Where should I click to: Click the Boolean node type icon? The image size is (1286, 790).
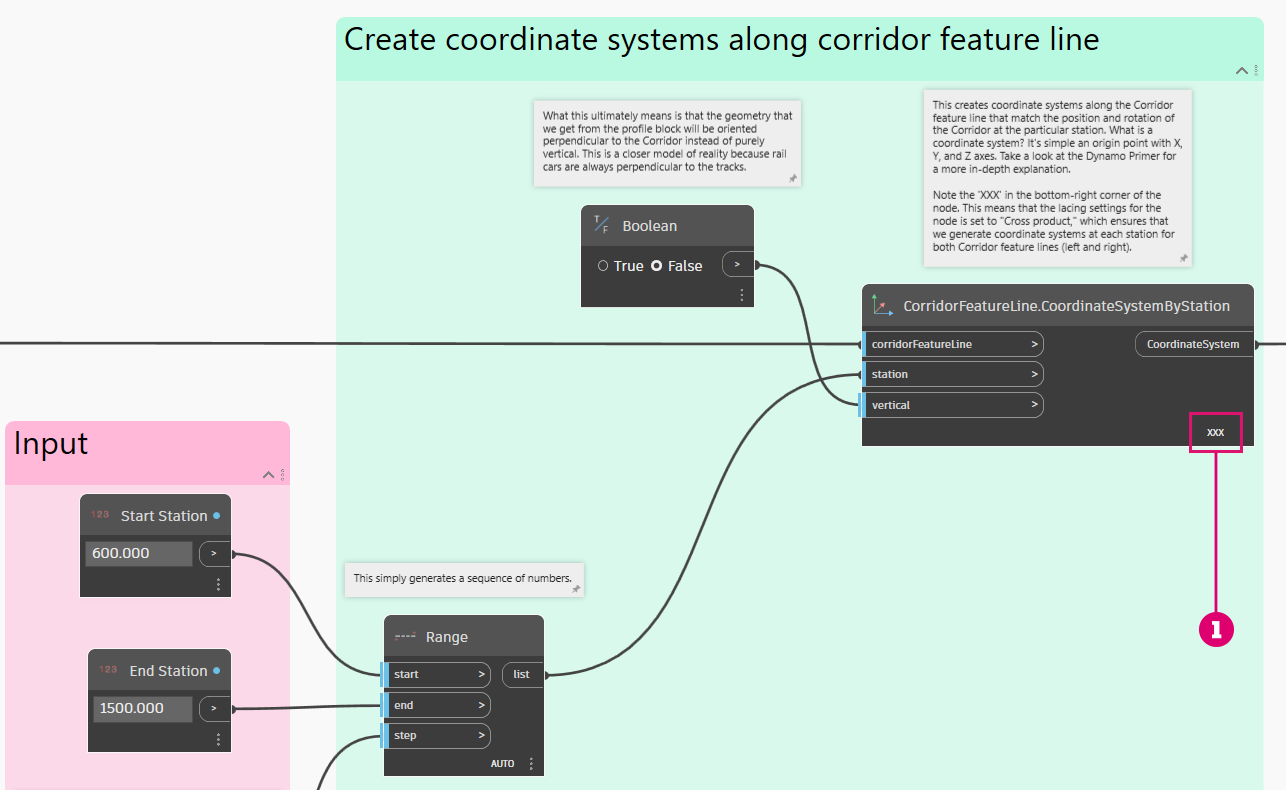pyautogui.click(x=601, y=225)
